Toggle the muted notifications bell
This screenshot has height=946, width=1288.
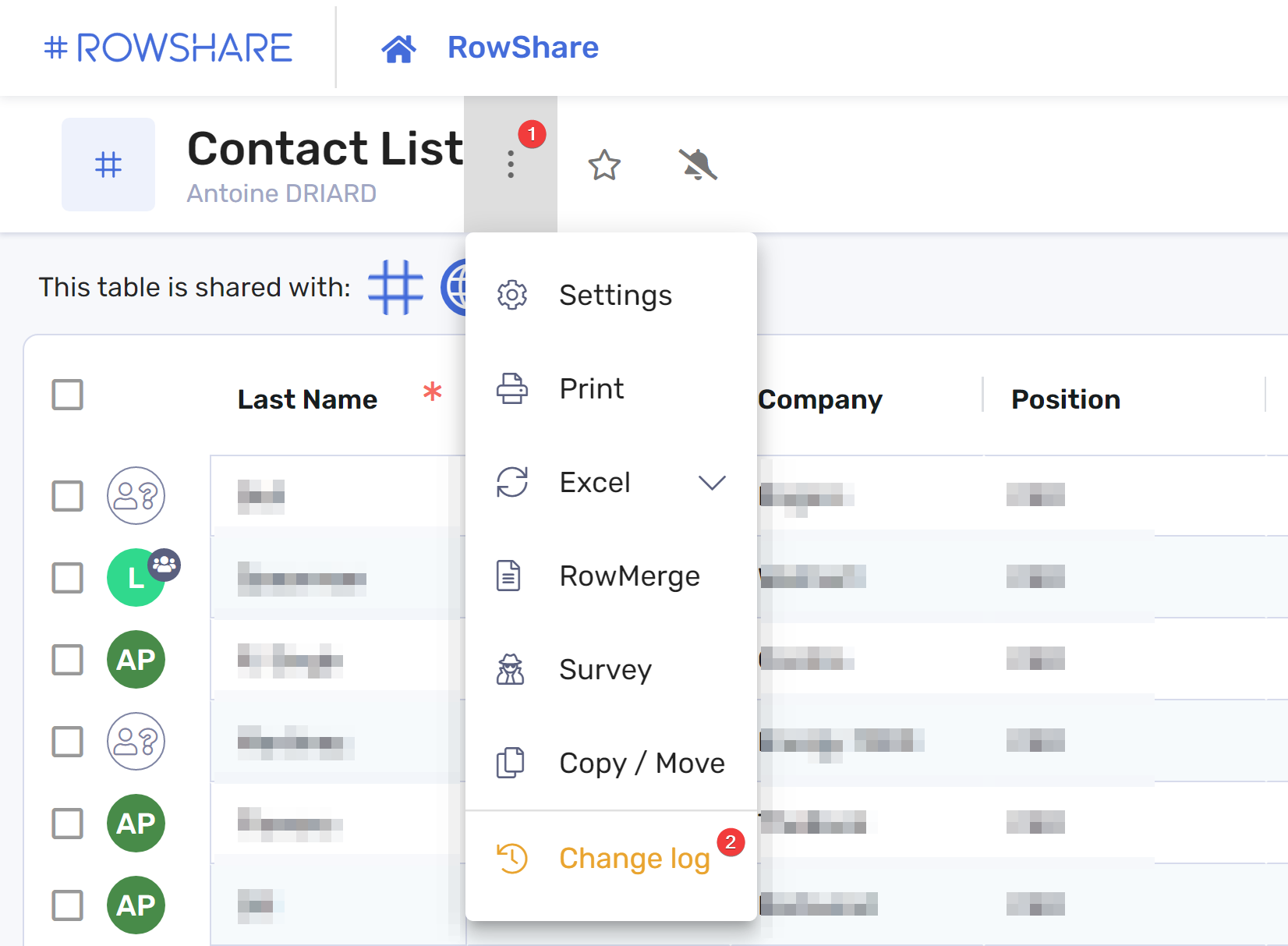click(x=698, y=165)
